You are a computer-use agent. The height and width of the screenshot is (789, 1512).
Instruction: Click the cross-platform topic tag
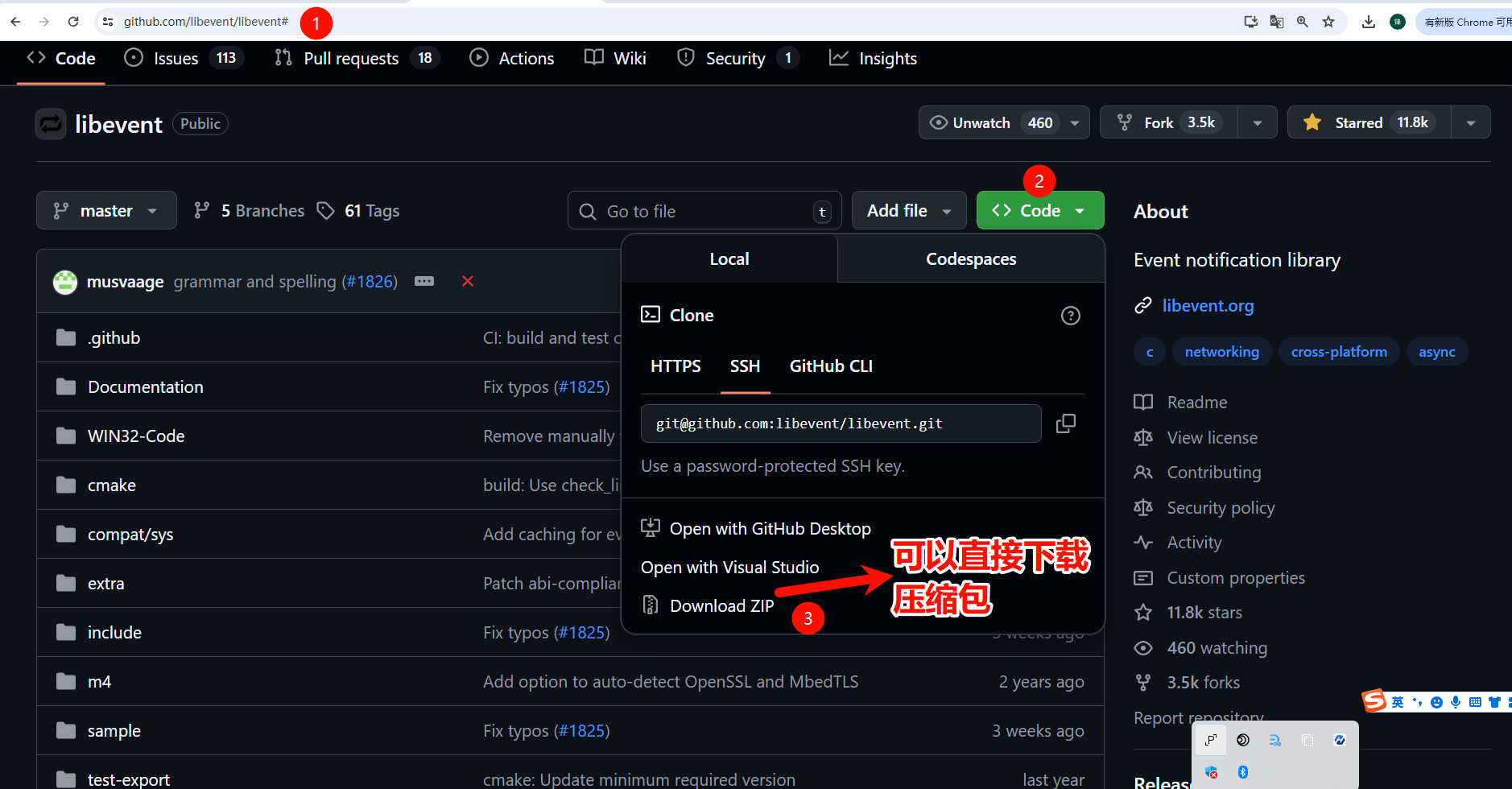coord(1339,352)
